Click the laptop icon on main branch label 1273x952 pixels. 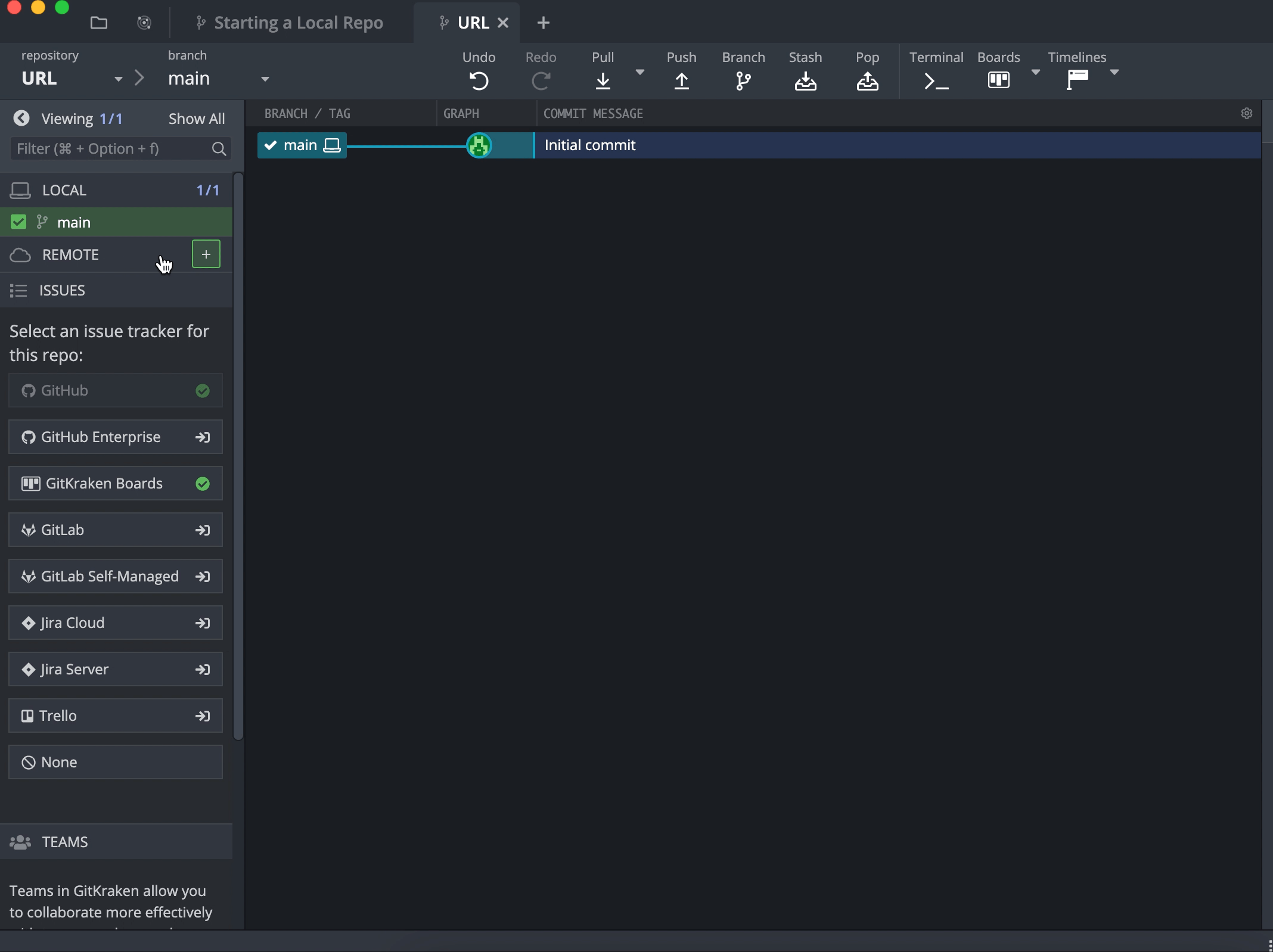coord(331,145)
